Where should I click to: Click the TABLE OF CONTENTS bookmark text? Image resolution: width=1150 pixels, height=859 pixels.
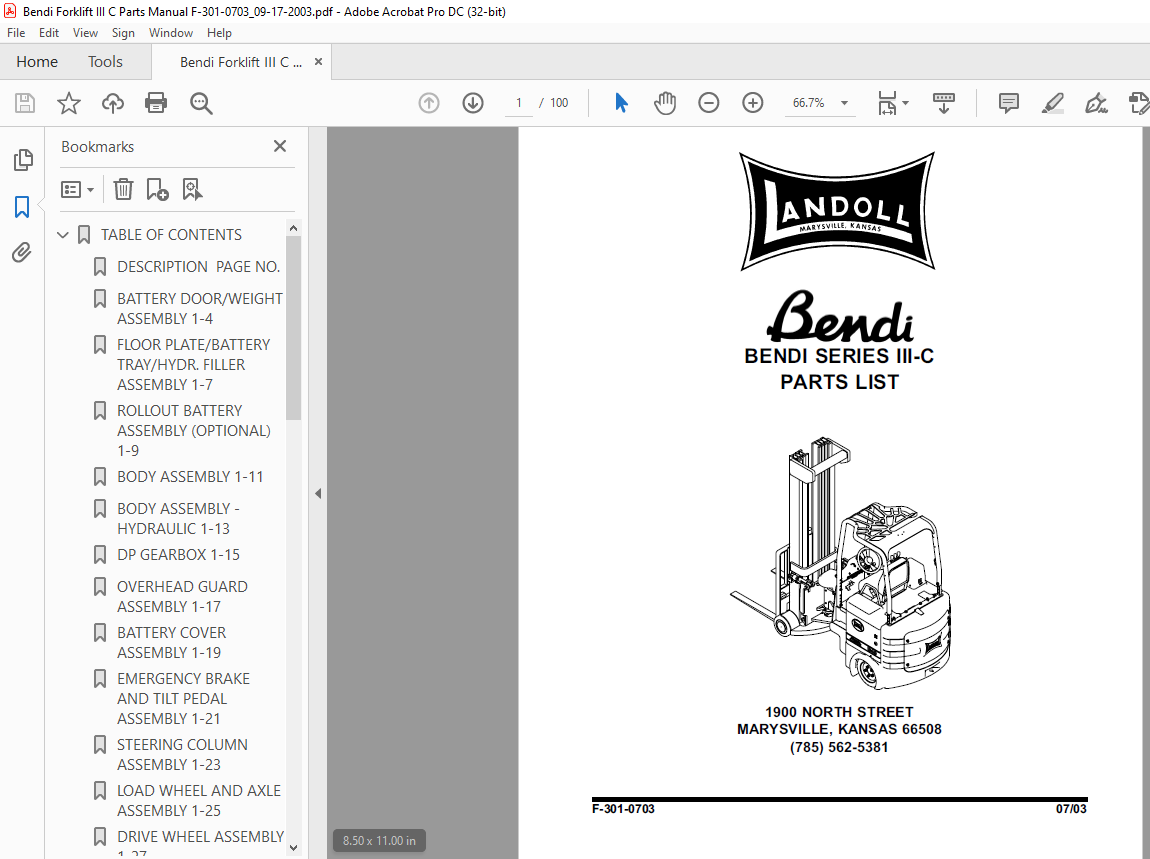point(171,235)
